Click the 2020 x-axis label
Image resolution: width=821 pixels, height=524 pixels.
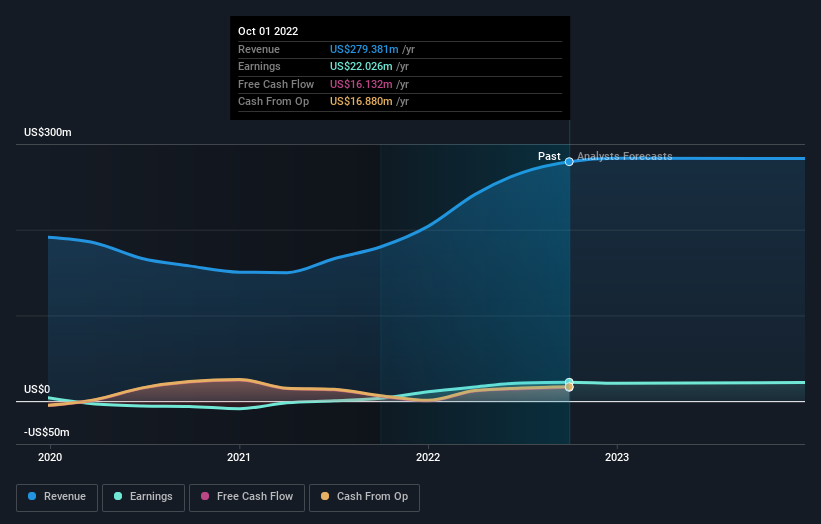click(x=50, y=457)
